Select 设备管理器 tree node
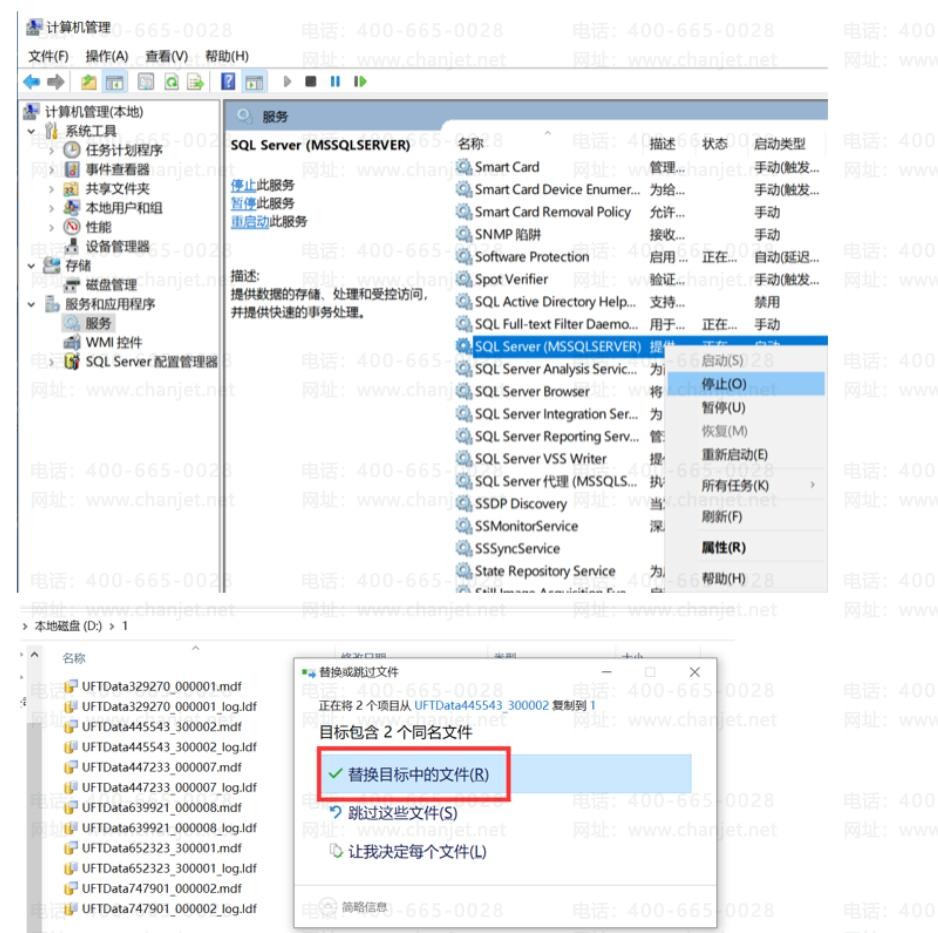Viewport: 938px width, 933px height. point(117,246)
